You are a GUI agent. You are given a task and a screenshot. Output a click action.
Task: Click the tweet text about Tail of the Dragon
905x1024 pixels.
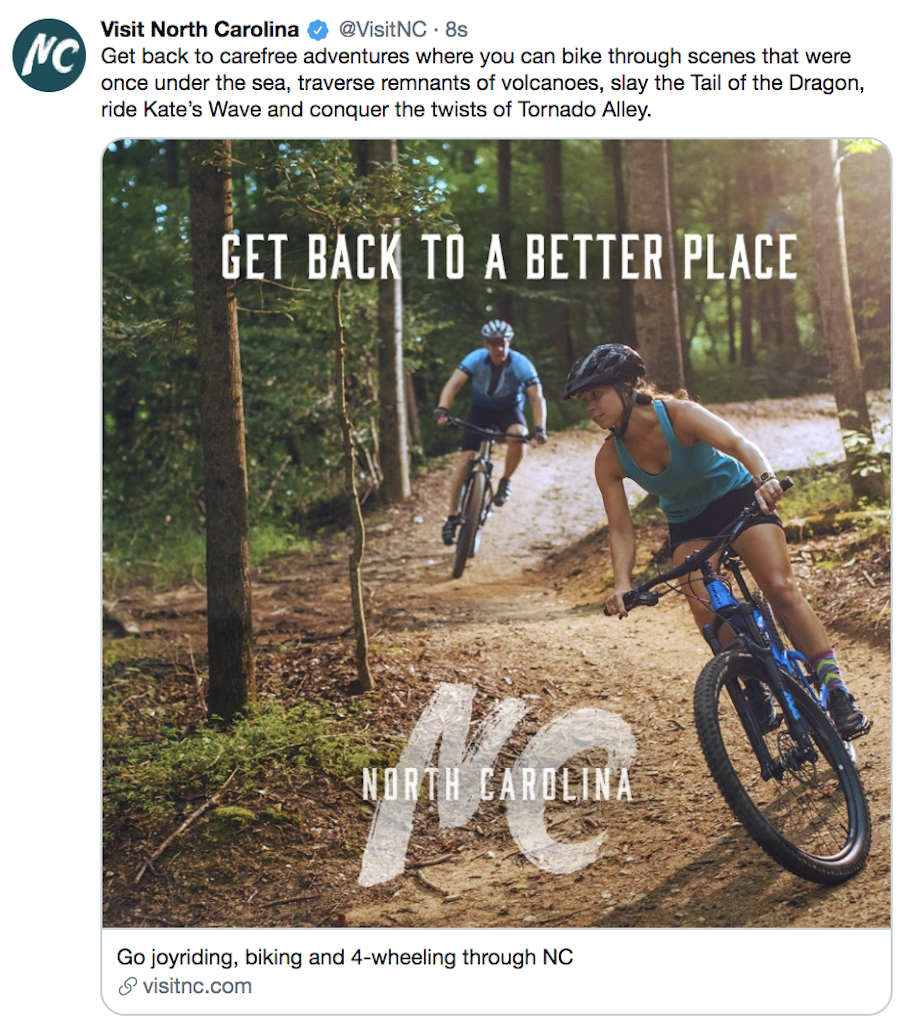pos(483,83)
